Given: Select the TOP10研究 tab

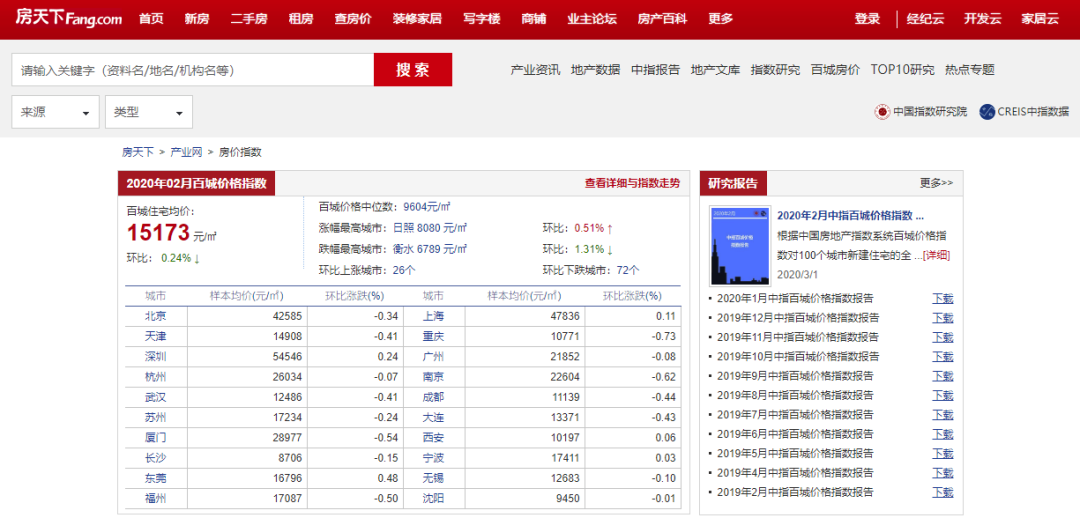Looking at the screenshot, I should [x=902, y=70].
